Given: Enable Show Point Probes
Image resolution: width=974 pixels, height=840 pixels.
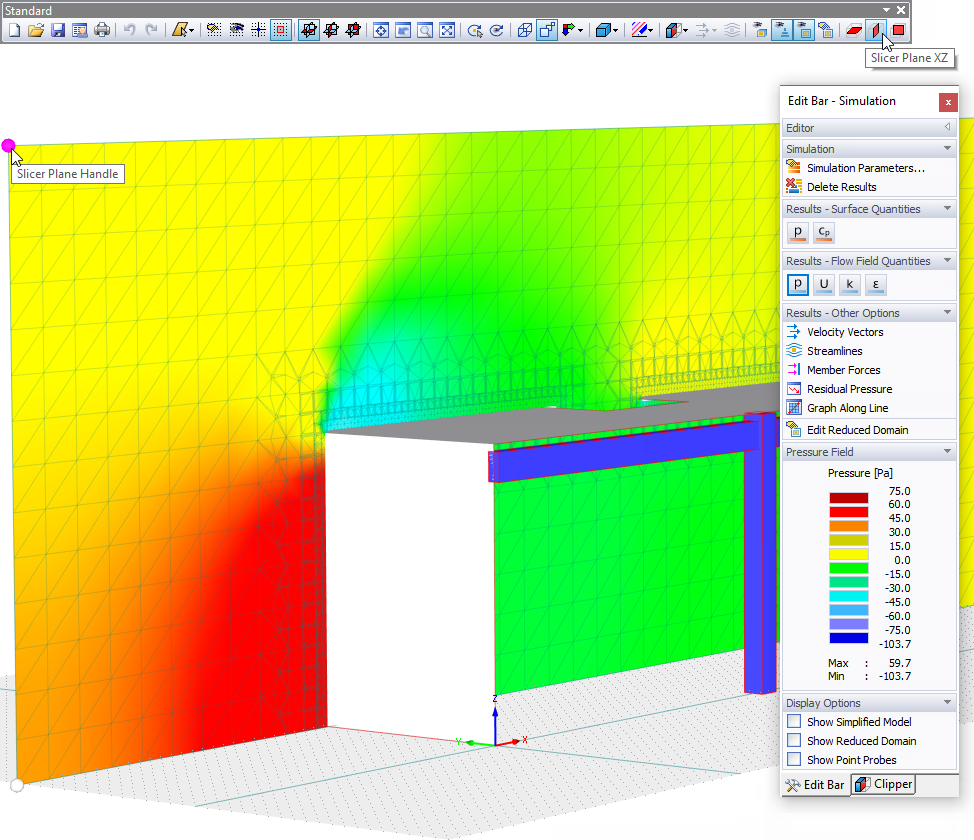Looking at the screenshot, I should [794, 759].
